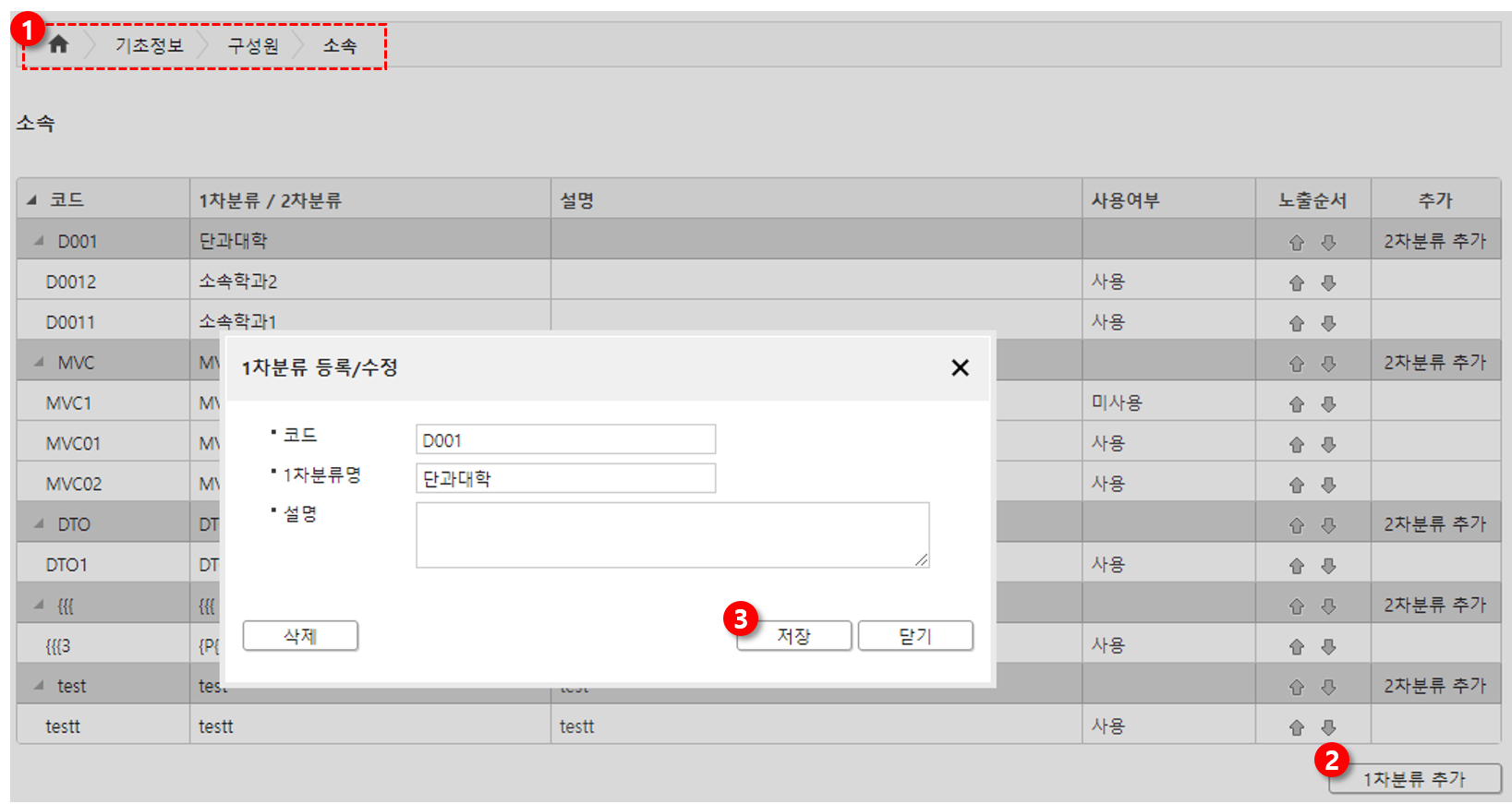Open 소속 breadcrumb item
Image resolution: width=1512 pixels, height=804 pixels.
(x=340, y=45)
